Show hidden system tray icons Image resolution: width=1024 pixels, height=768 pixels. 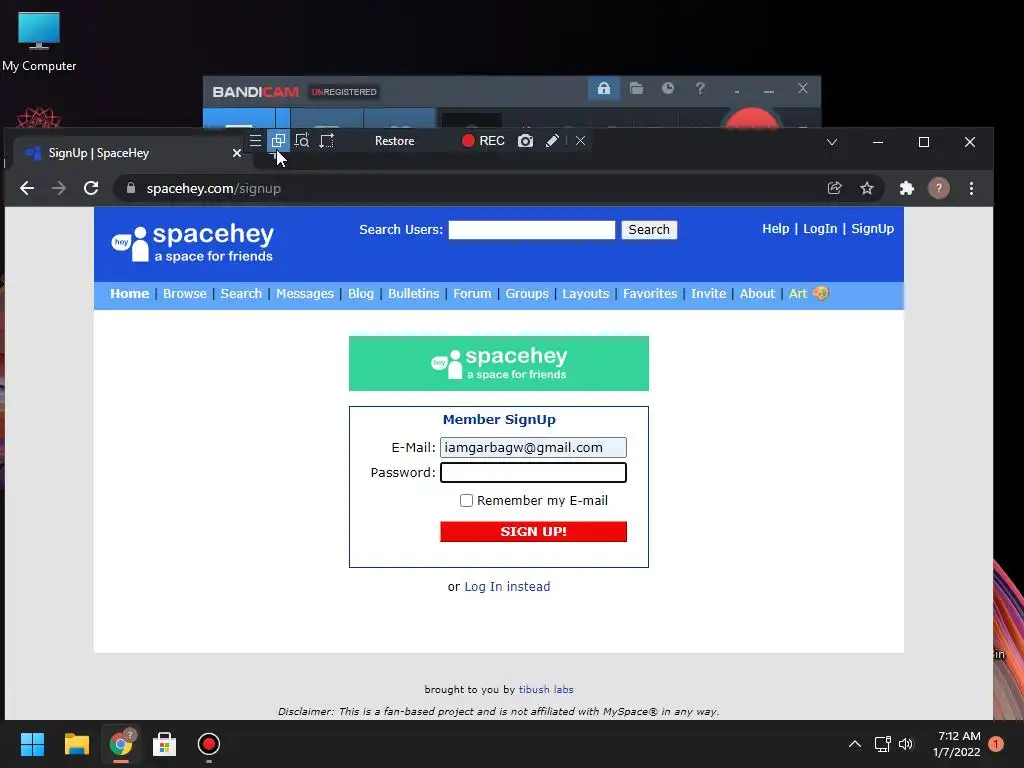point(854,744)
